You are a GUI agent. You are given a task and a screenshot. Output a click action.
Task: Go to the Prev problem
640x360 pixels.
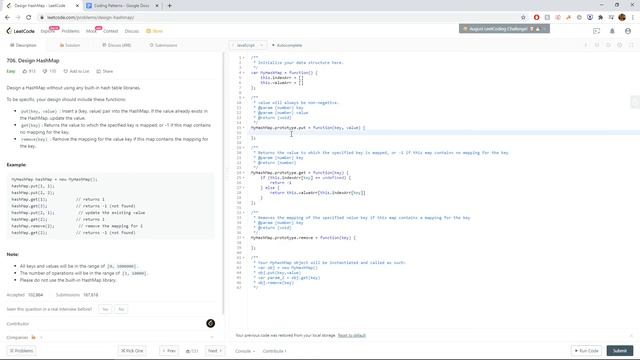pyautogui.click(x=169, y=351)
